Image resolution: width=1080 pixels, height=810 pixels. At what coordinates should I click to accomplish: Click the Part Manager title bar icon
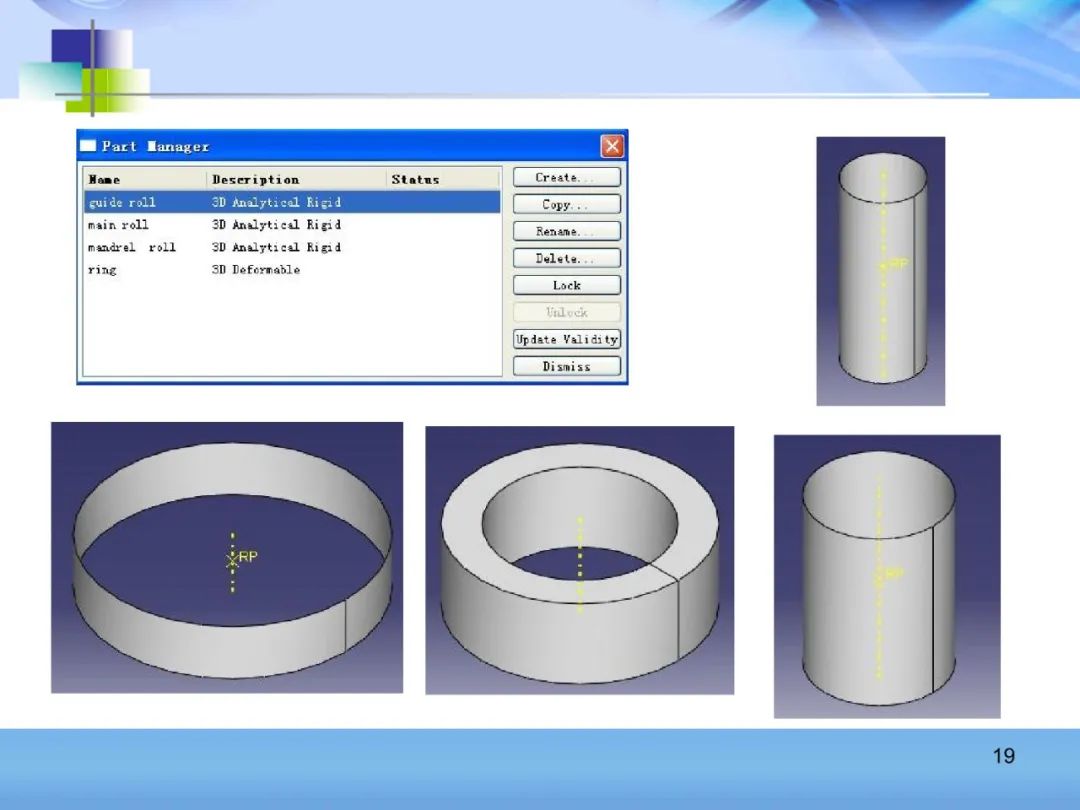point(89,146)
